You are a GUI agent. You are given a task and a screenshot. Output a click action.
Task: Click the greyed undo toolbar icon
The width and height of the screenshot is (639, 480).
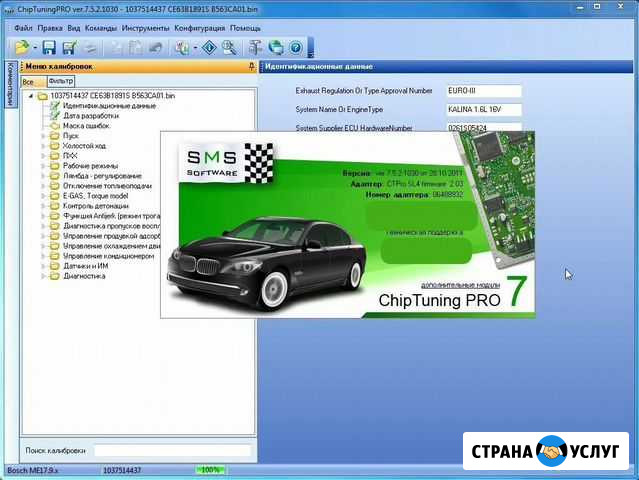(155, 48)
